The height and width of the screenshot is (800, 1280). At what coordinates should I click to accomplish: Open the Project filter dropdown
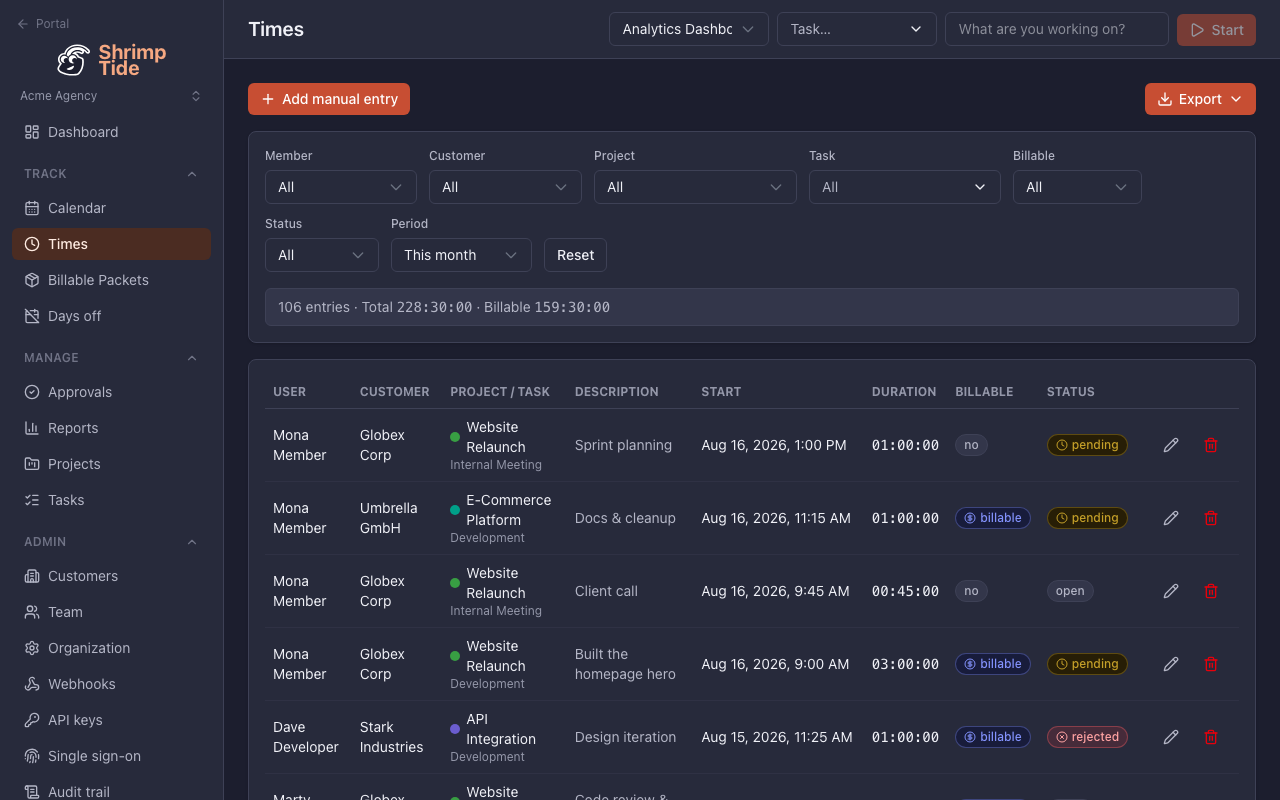coord(695,187)
